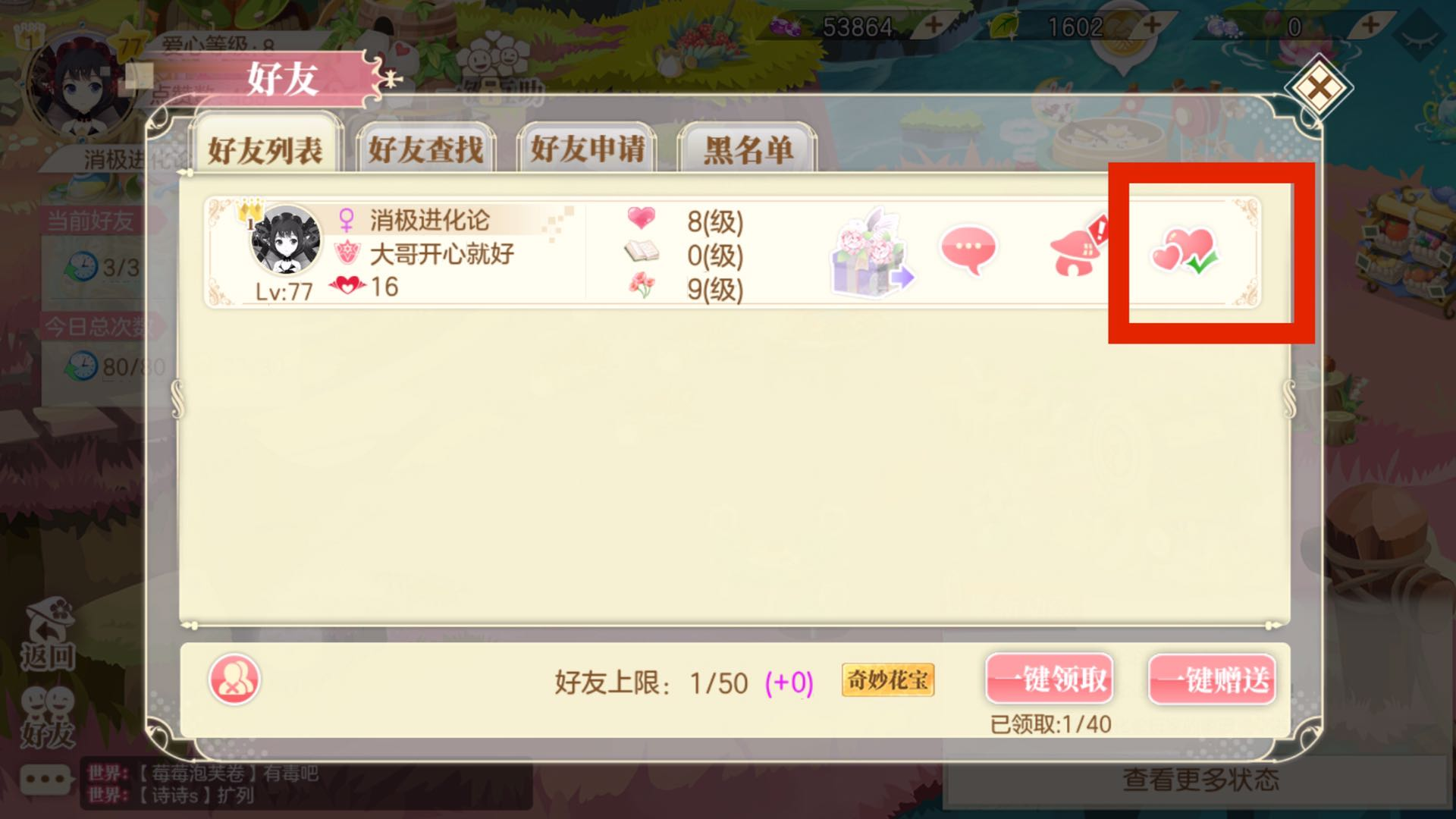The height and width of the screenshot is (819, 1456).
Task: Open the world chat bubble icon
Action: pyautogui.click(x=45, y=780)
